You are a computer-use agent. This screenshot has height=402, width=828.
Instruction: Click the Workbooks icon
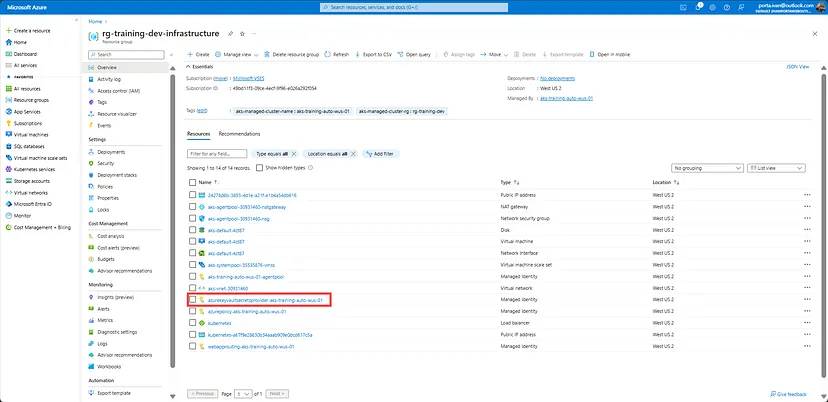(x=92, y=367)
